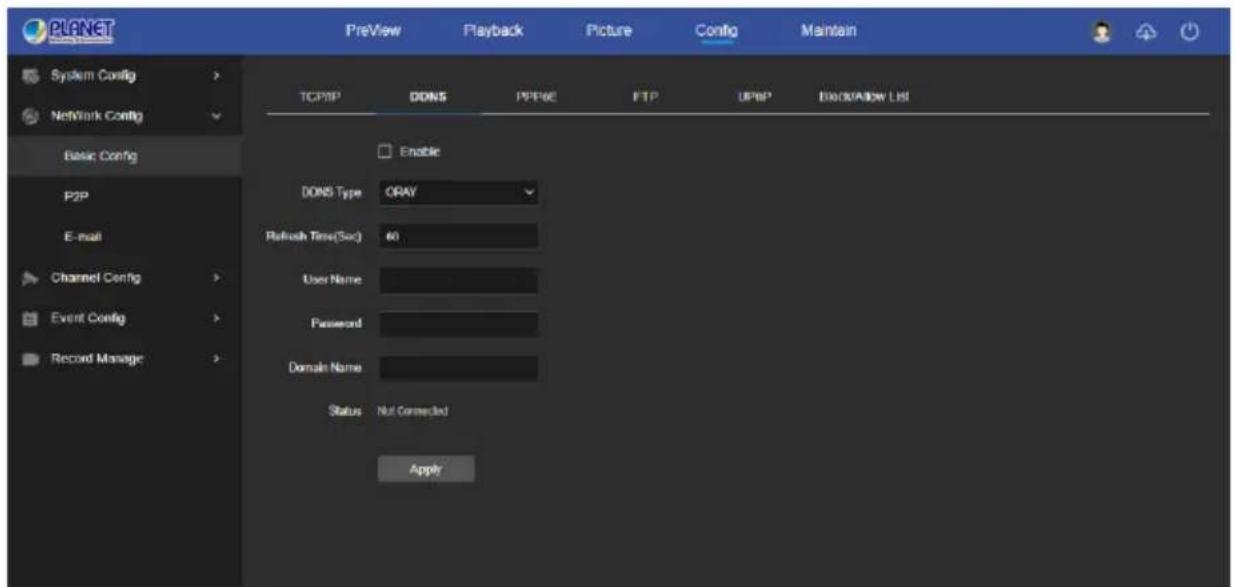This screenshot has width=1234, height=587.
Task: Click the Not Connected status text
Action: coord(412,411)
